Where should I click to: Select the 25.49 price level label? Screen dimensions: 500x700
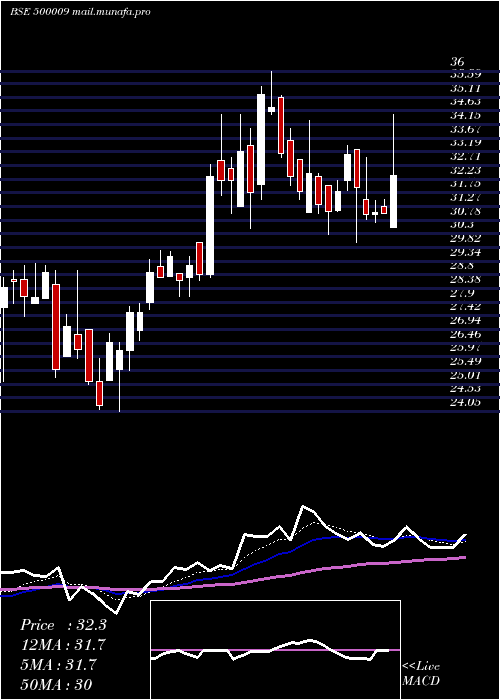(x=465, y=362)
